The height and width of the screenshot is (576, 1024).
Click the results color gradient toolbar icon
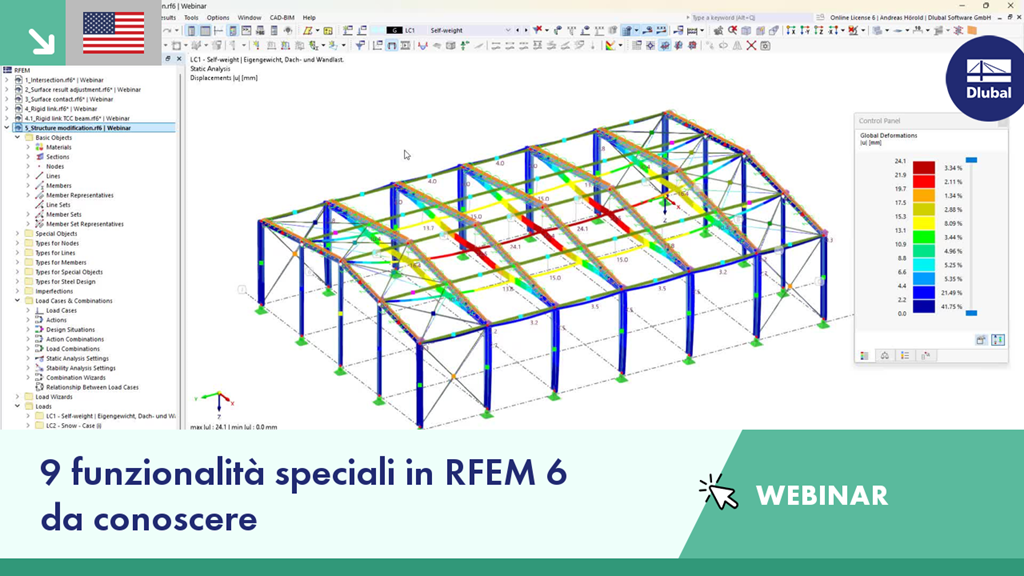pos(610,46)
